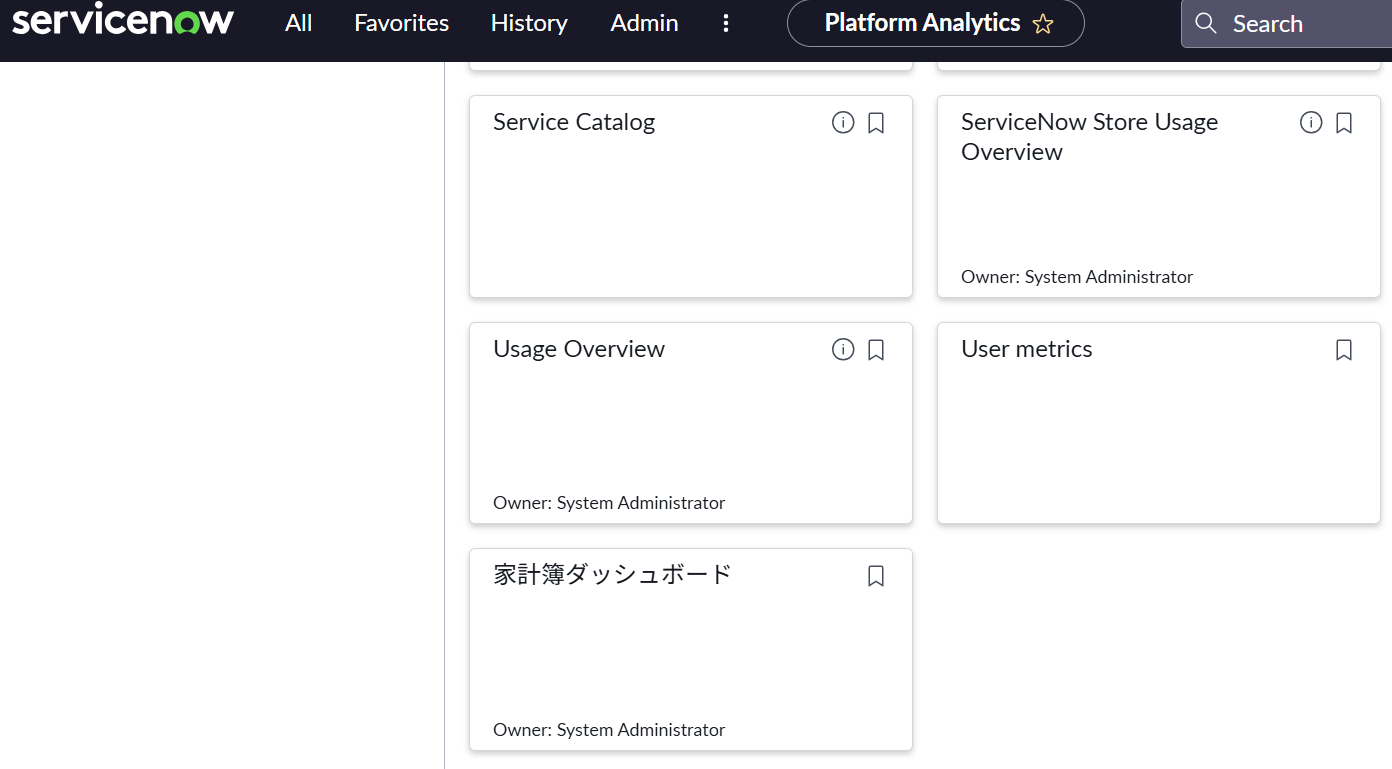Click the Platform Analytics title pill

tap(921, 23)
